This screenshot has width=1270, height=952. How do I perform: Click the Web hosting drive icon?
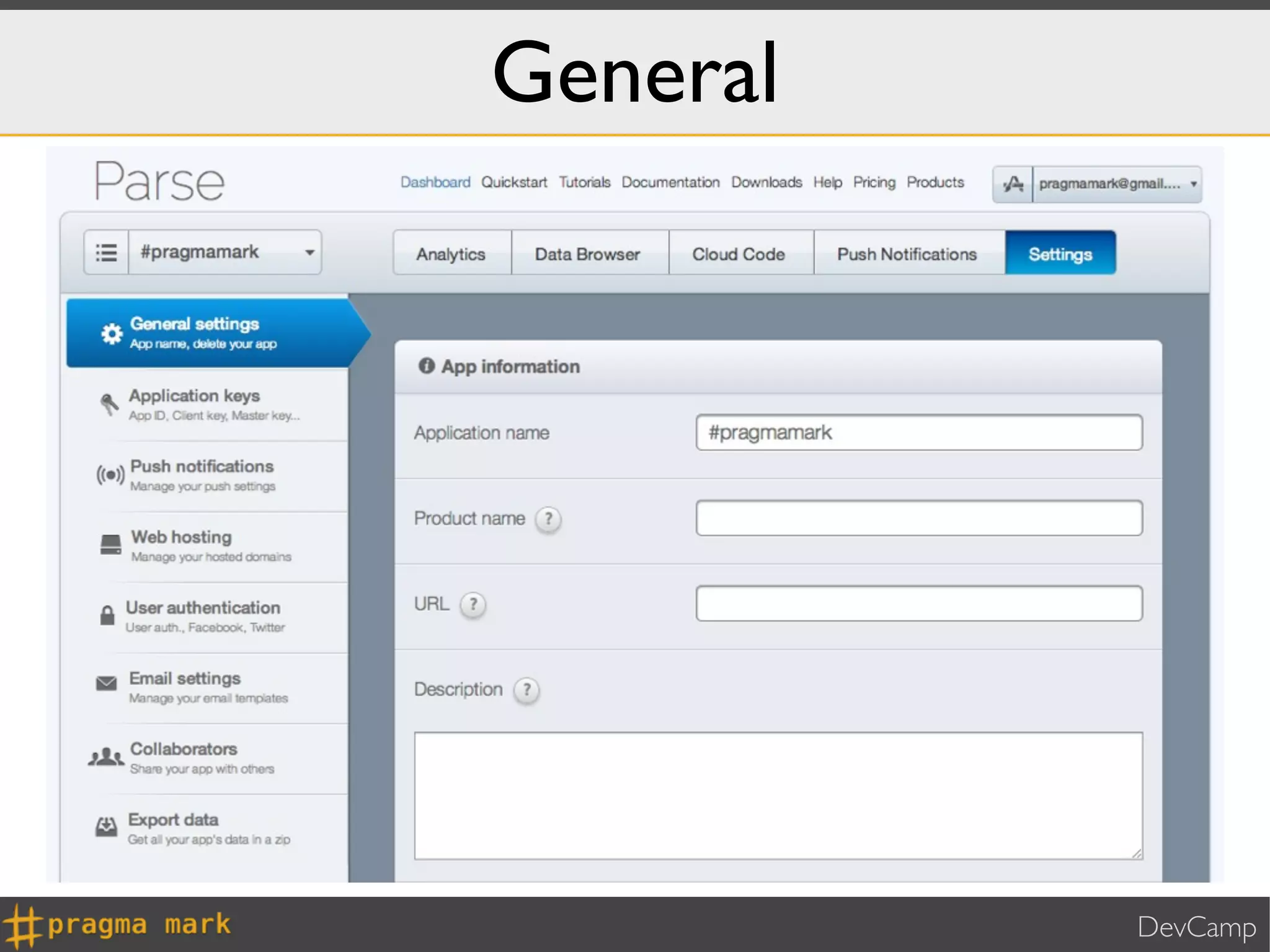tap(111, 545)
